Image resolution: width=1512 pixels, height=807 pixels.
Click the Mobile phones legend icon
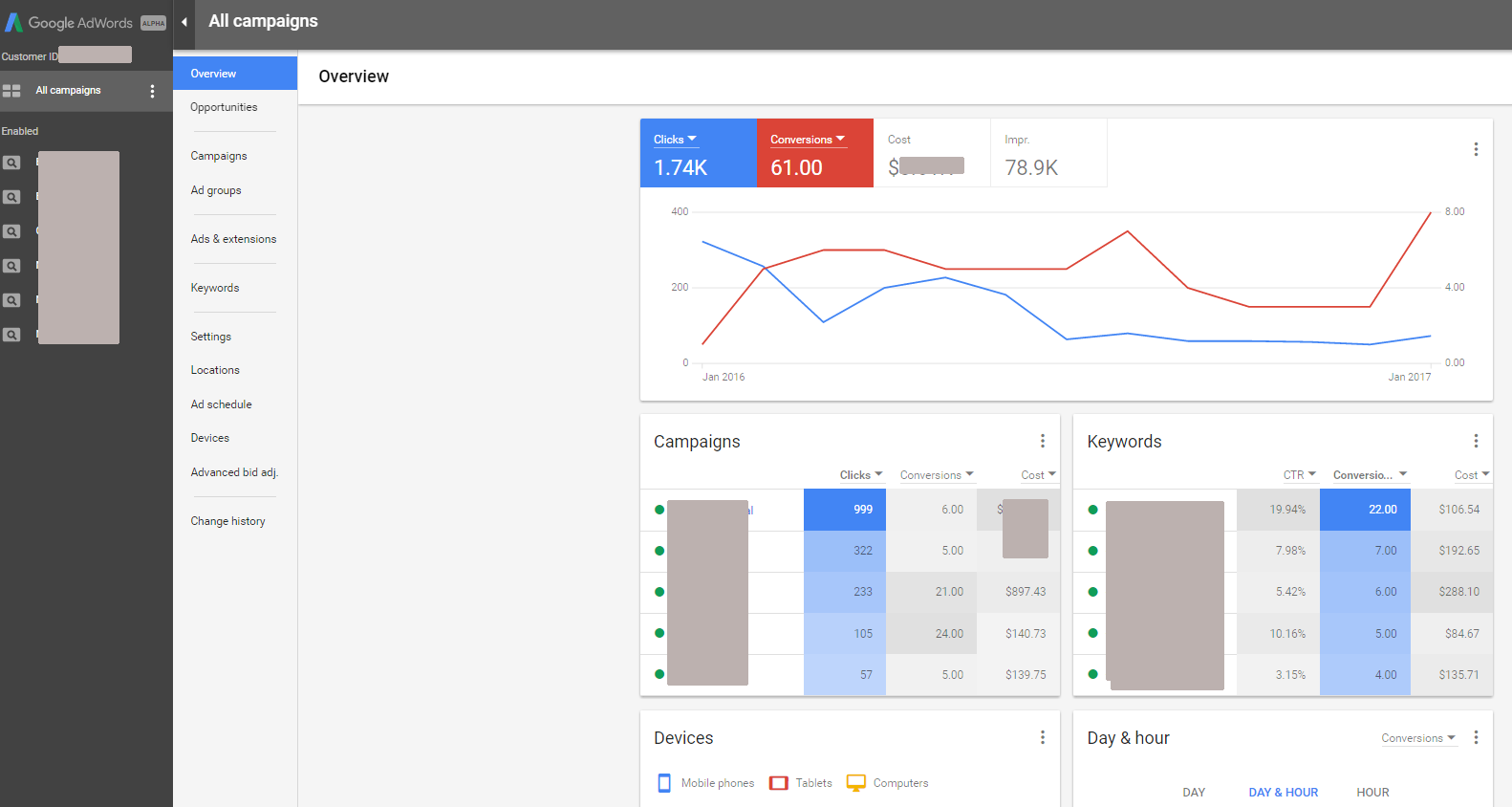coord(664,783)
